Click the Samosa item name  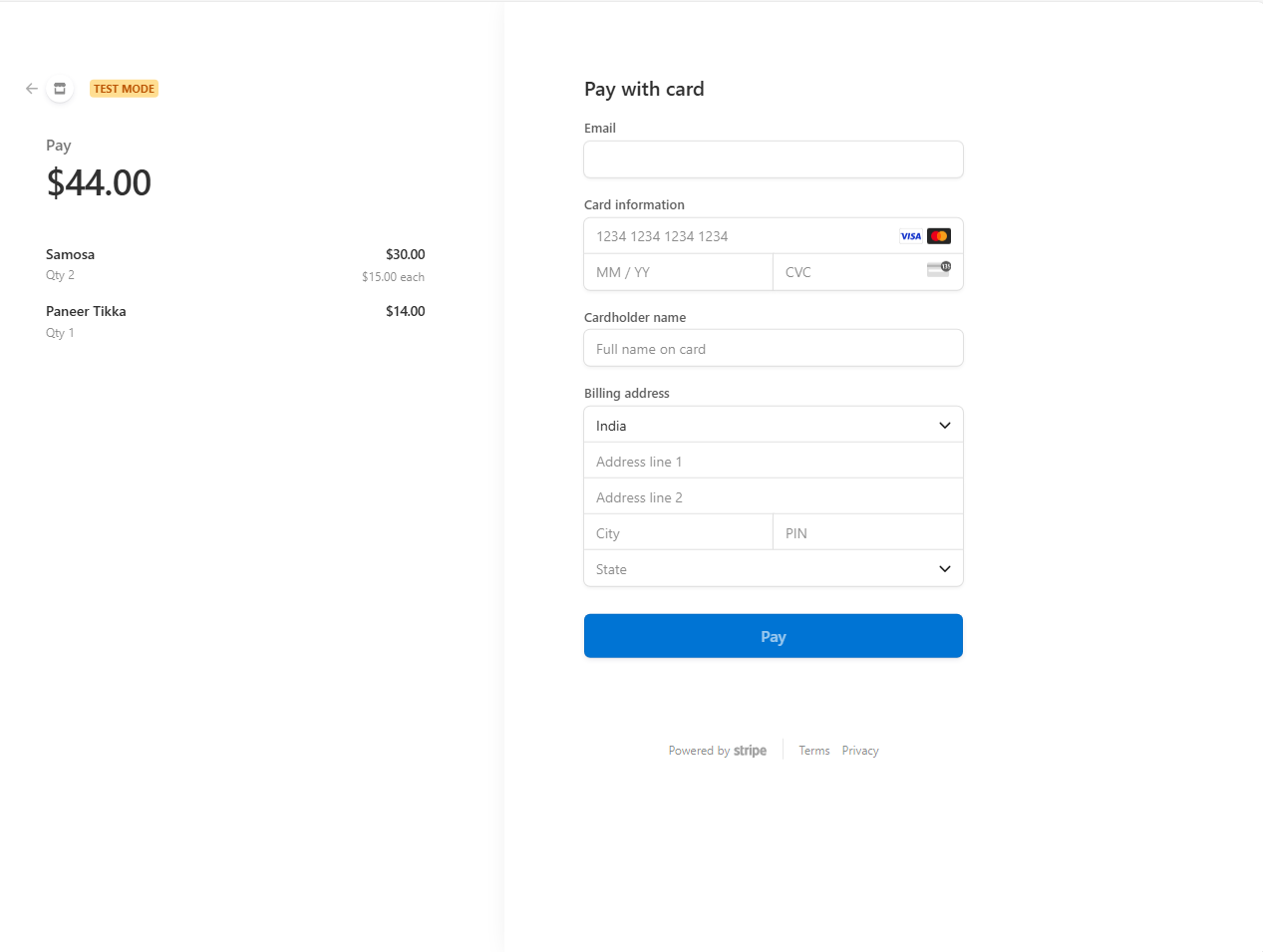coord(70,254)
